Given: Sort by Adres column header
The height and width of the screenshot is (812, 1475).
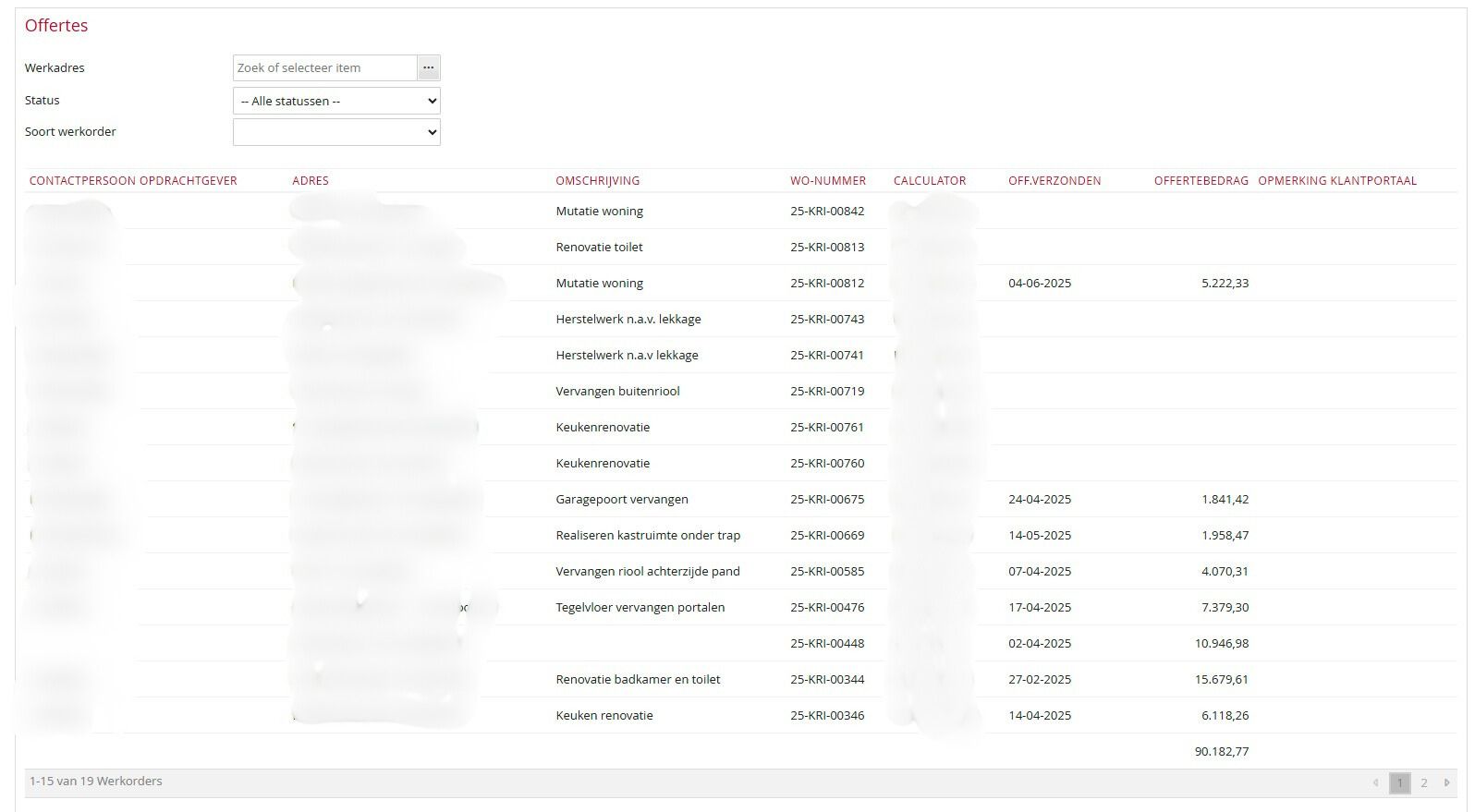Looking at the screenshot, I should (x=311, y=181).
